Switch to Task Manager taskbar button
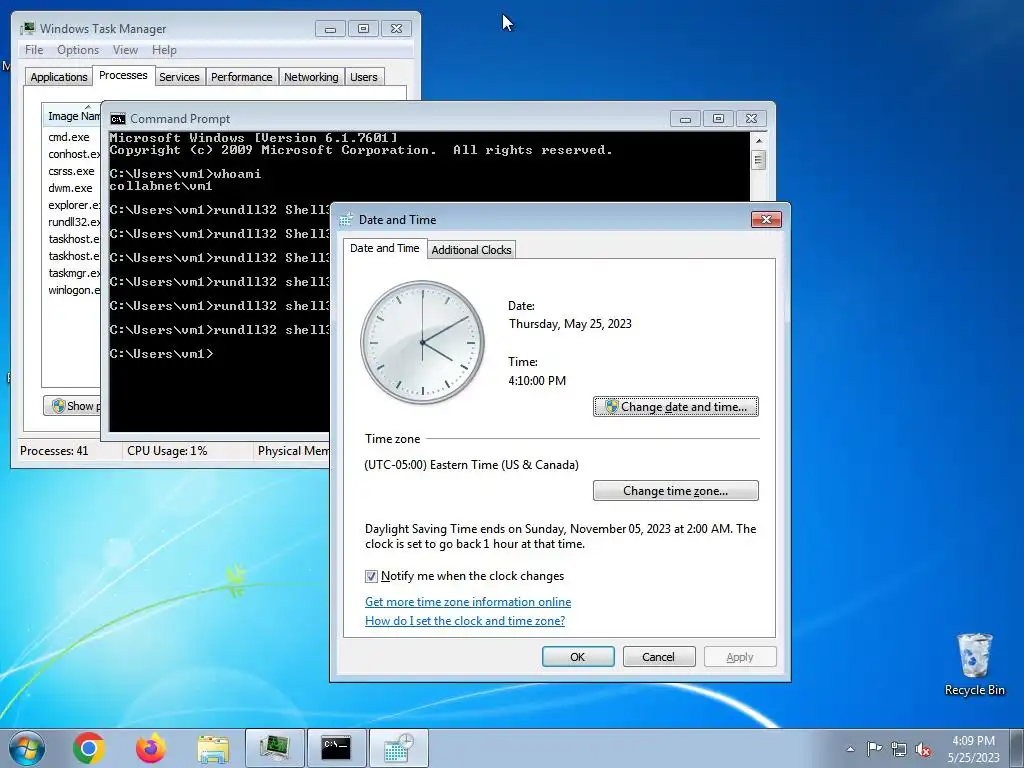The height and width of the screenshot is (768, 1024). [x=275, y=748]
